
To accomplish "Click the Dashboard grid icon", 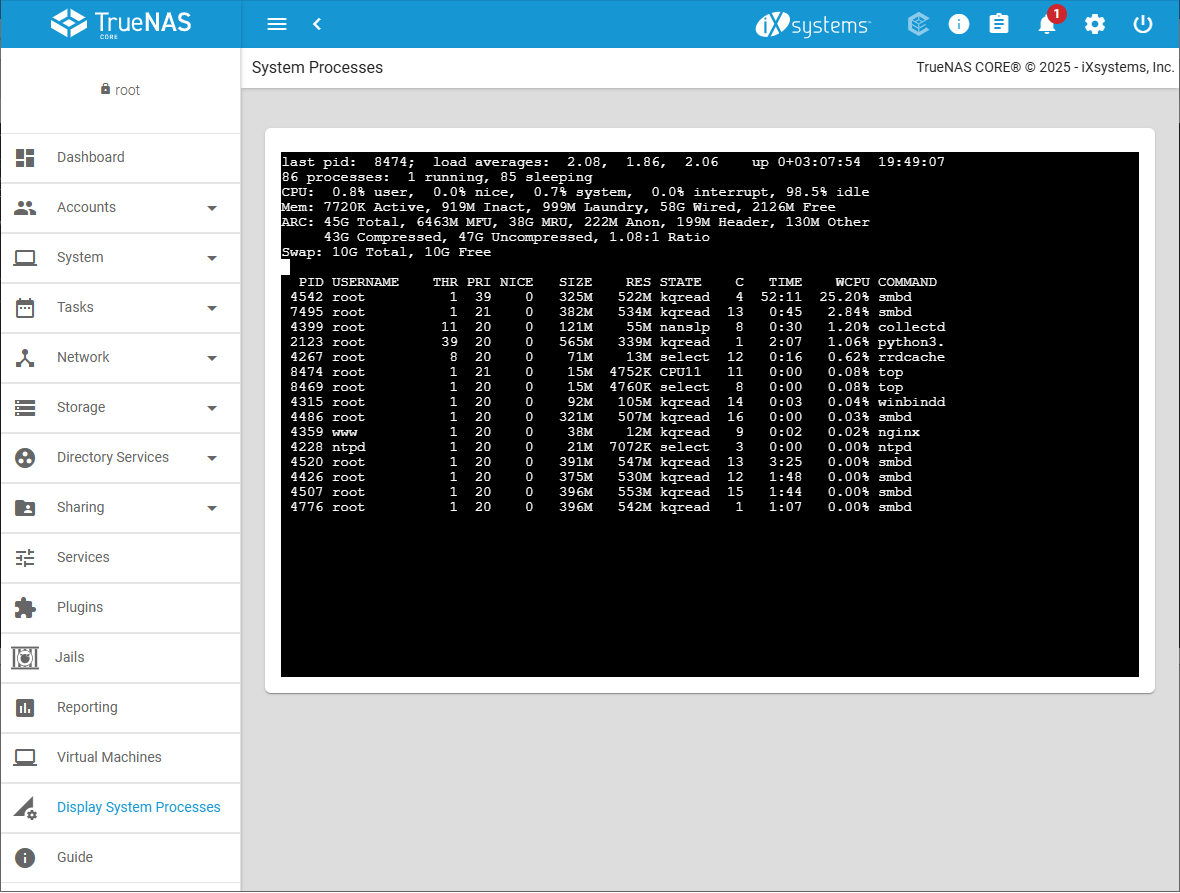I will 25,157.
